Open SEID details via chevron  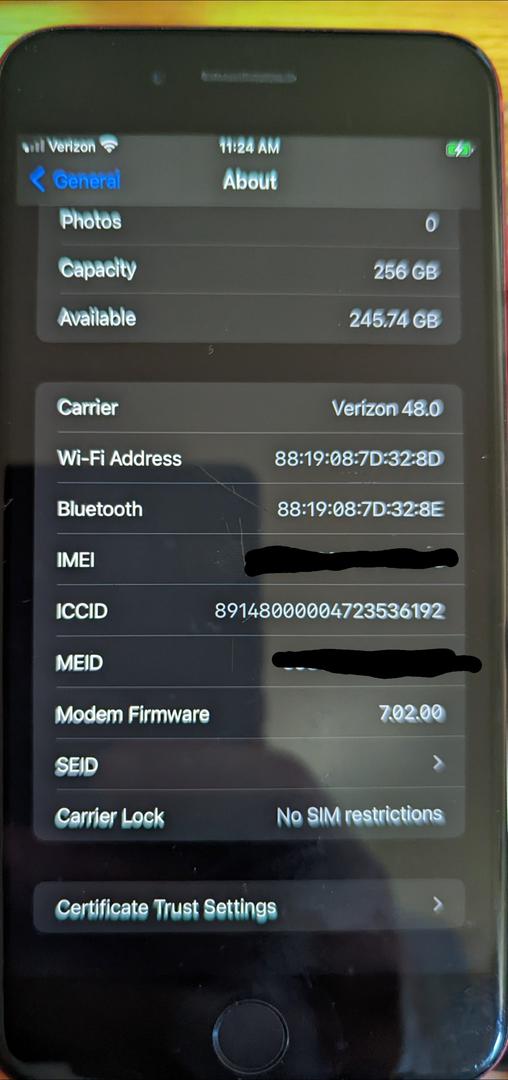[x=438, y=763]
